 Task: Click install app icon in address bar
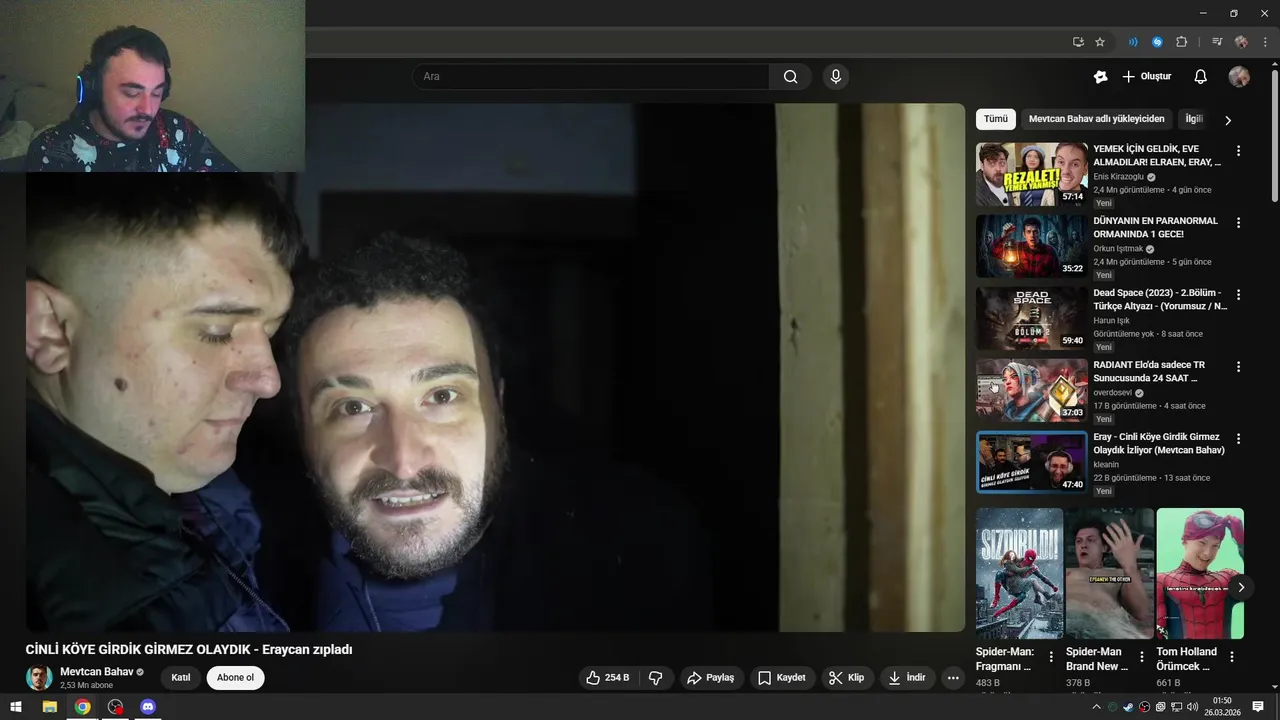(1078, 42)
